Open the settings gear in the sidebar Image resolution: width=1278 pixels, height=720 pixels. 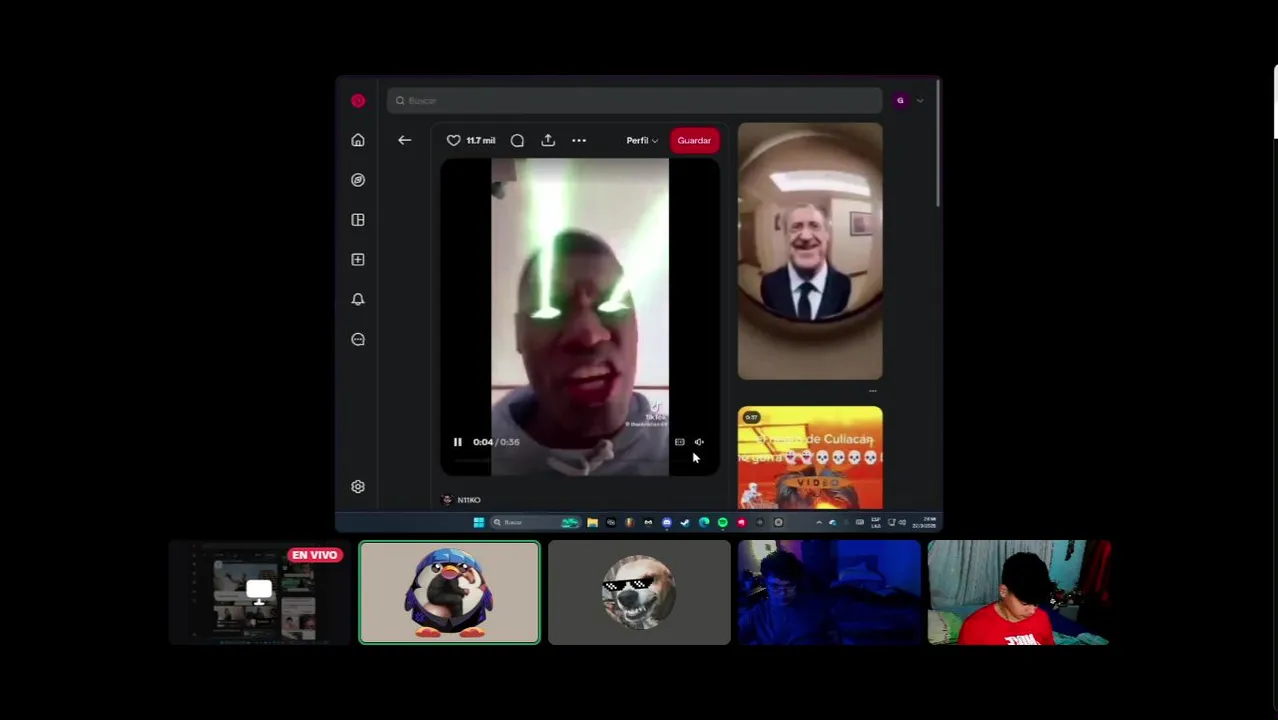[x=358, y=486]
